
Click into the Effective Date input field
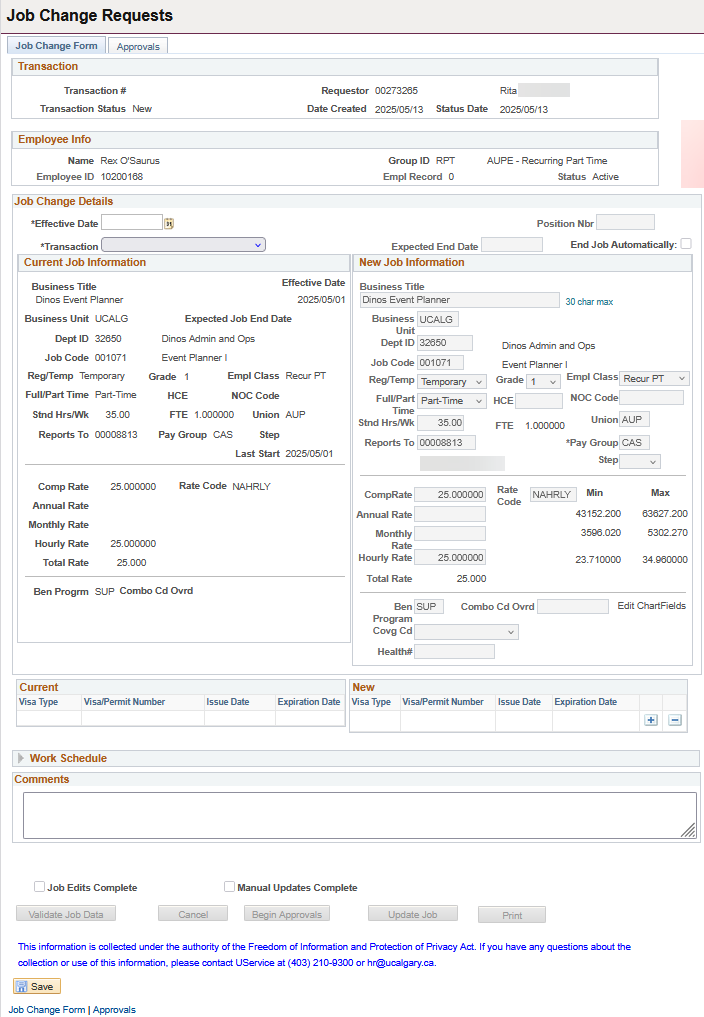(132, 222)
